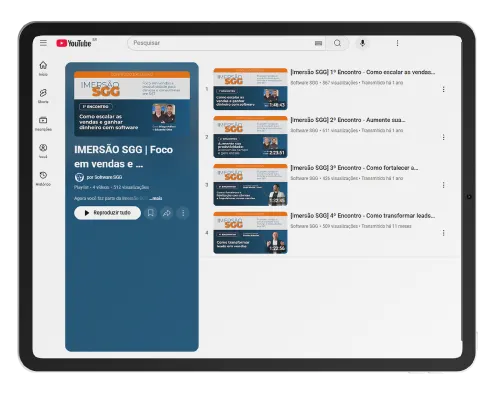Click playlist stats text 4 vídeos
Viewport: 492px width, 394px height.
[101, 187]
